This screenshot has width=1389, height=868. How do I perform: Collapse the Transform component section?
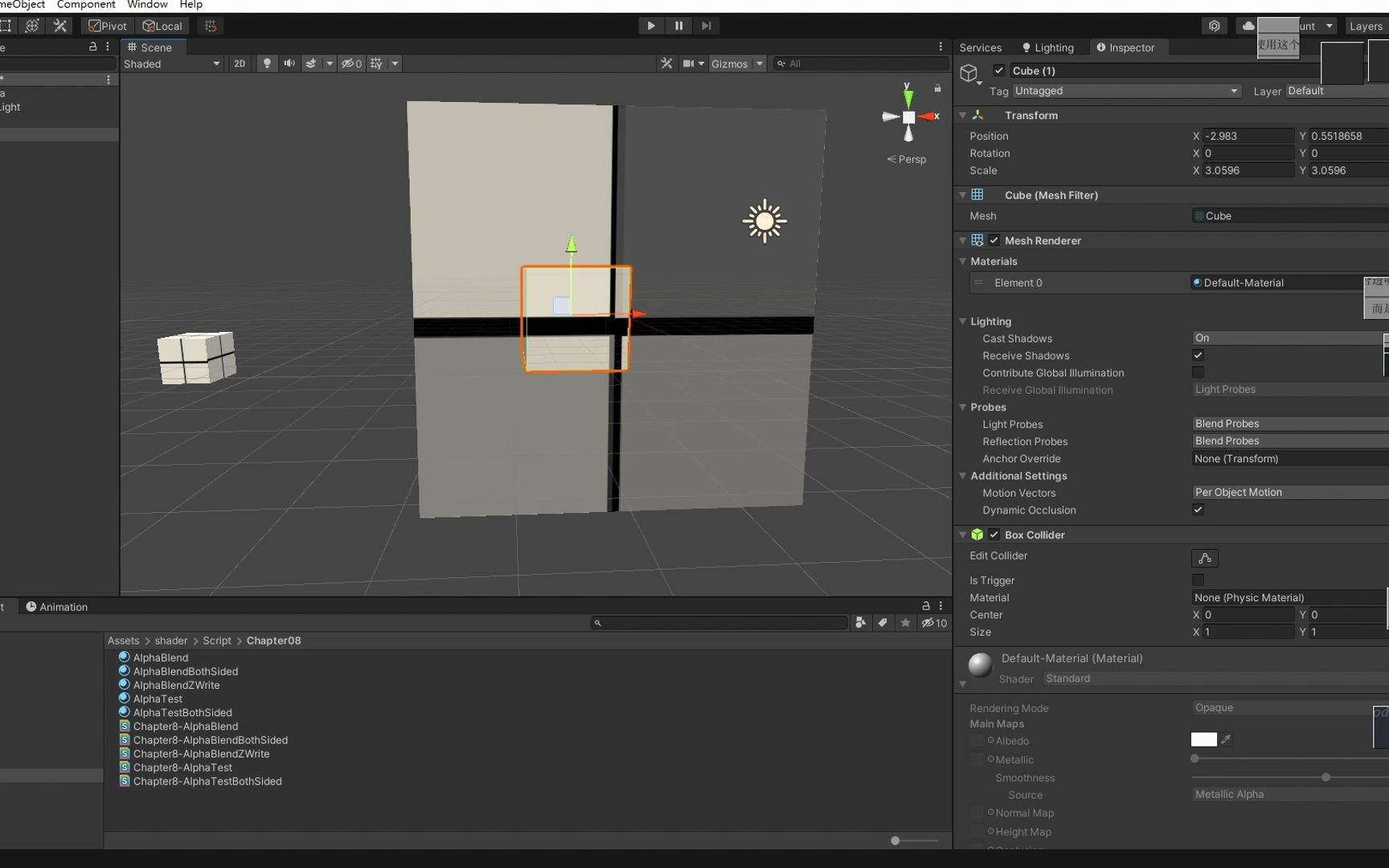click(963, 116)
